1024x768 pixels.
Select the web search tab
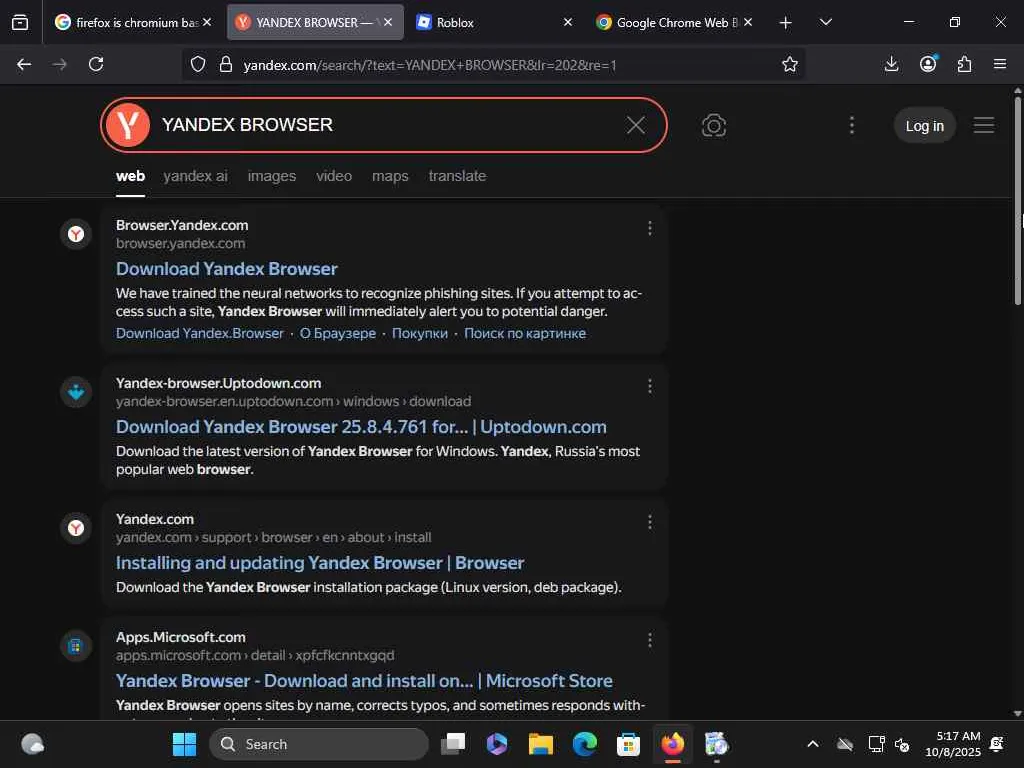coord(131,176)
